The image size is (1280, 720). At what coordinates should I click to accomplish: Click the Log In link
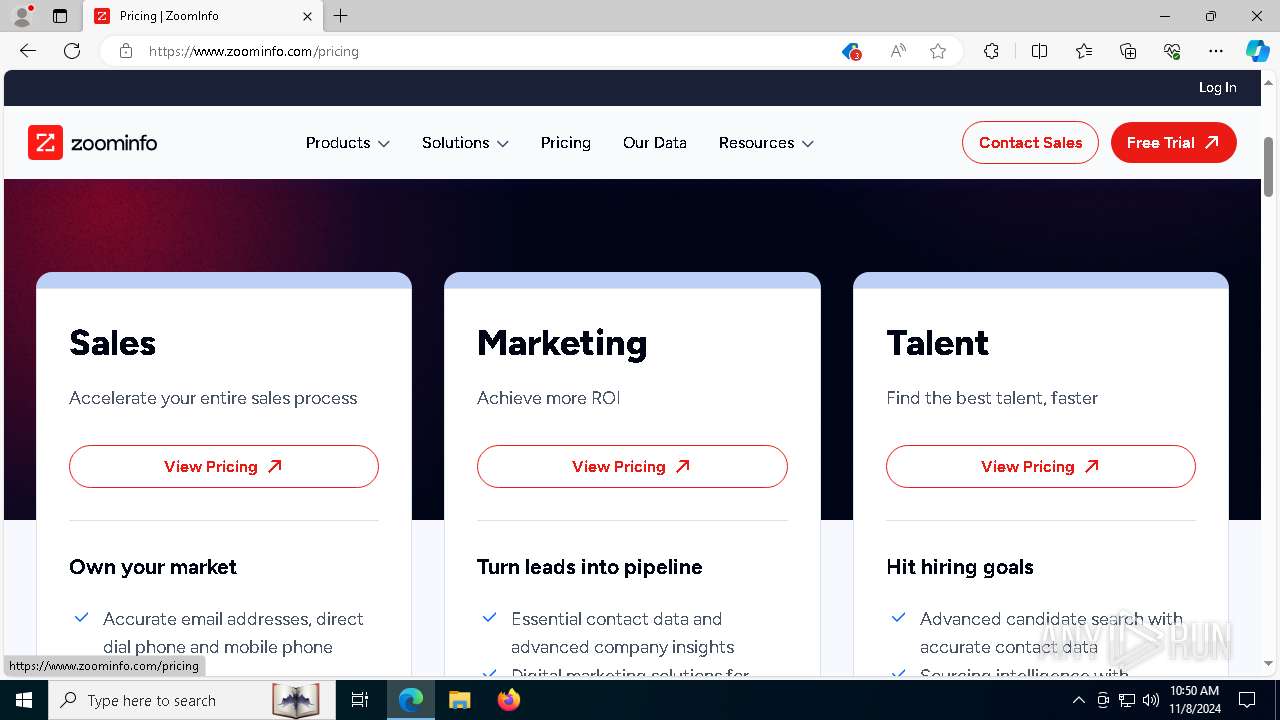(1217, 87)
